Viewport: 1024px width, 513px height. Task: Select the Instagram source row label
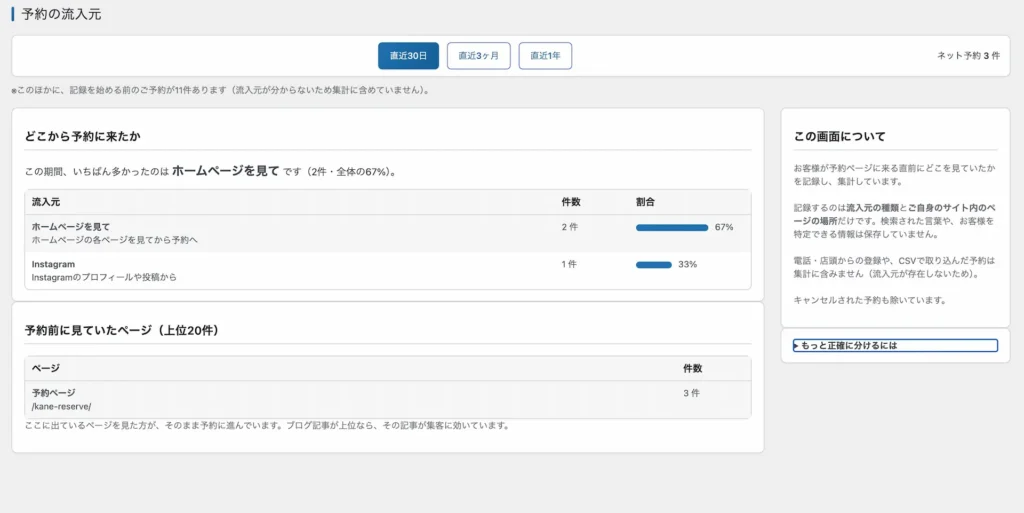click(x=53, y=264)
